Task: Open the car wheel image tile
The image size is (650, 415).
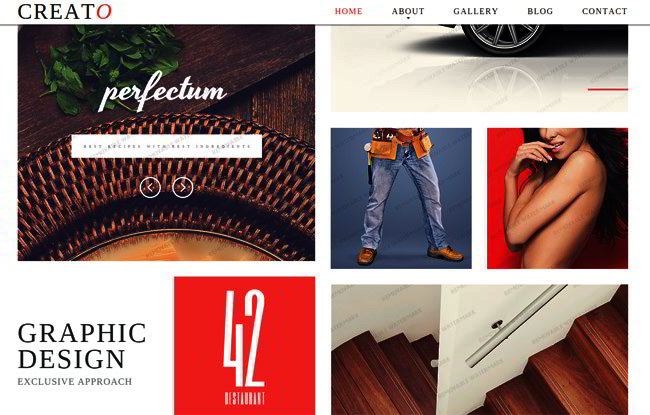Action: point(479,68)
